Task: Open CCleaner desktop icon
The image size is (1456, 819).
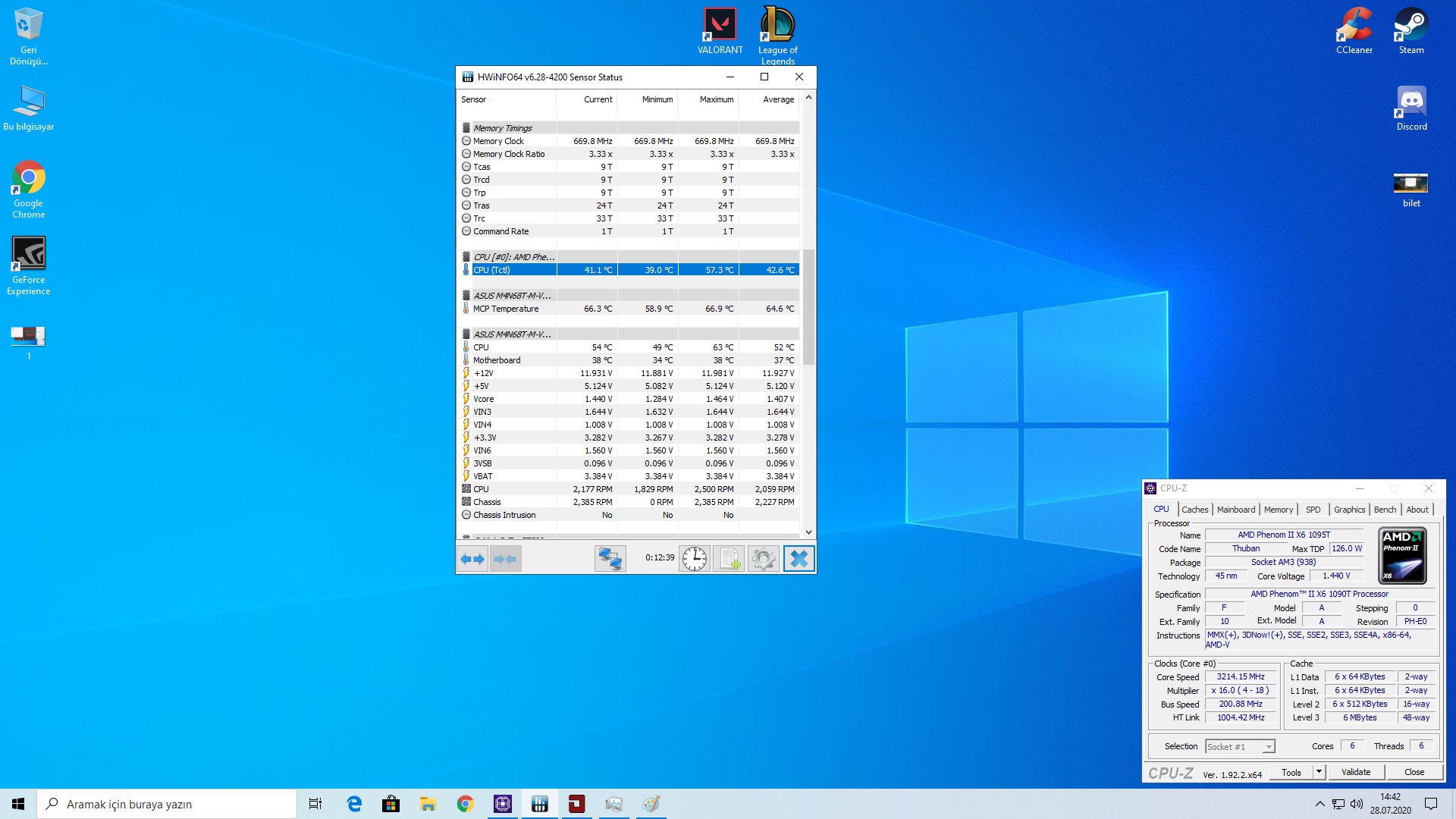Action: tap(1354, 32)
